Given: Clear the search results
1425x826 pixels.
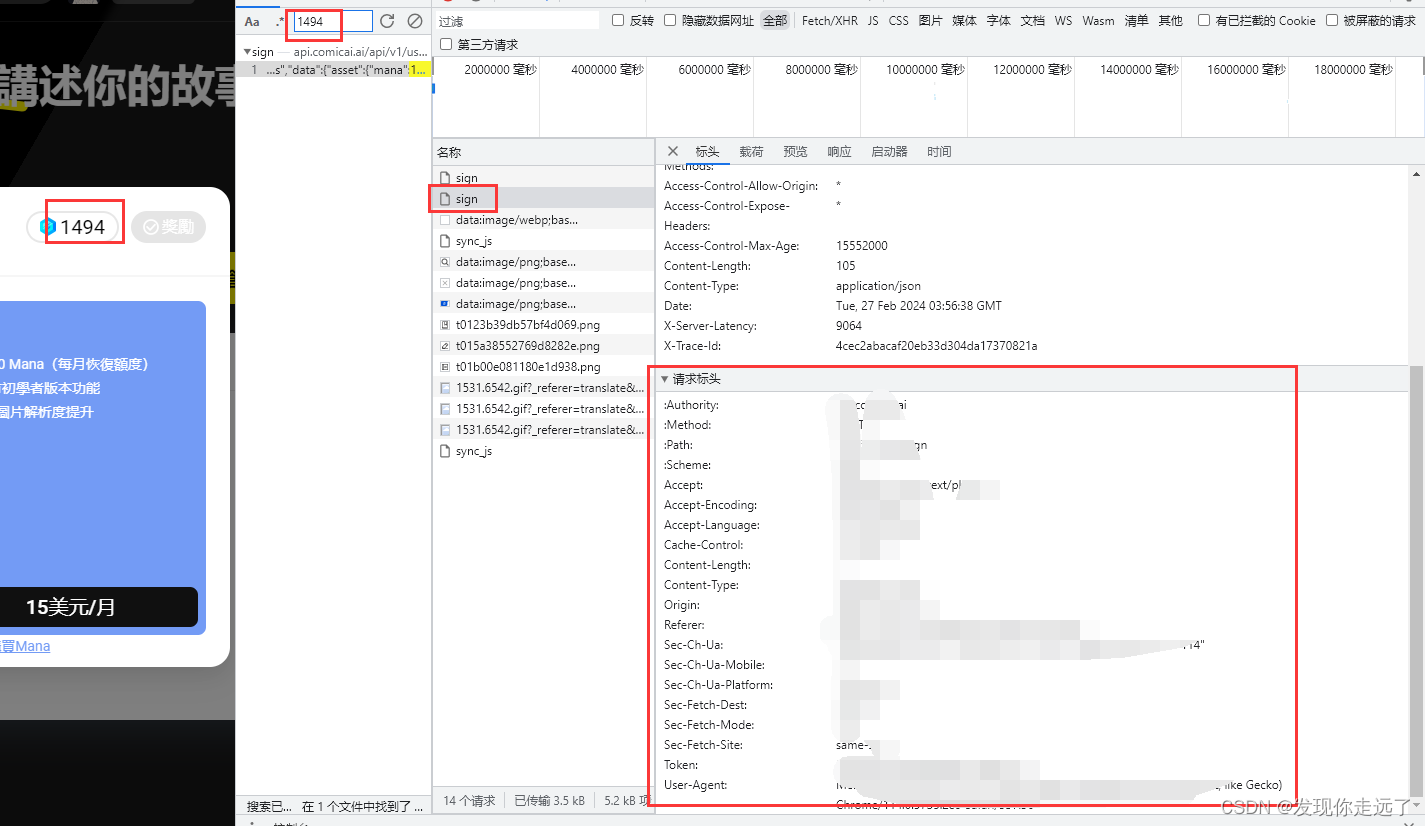Looking at the screenshot, I should 415,21.
